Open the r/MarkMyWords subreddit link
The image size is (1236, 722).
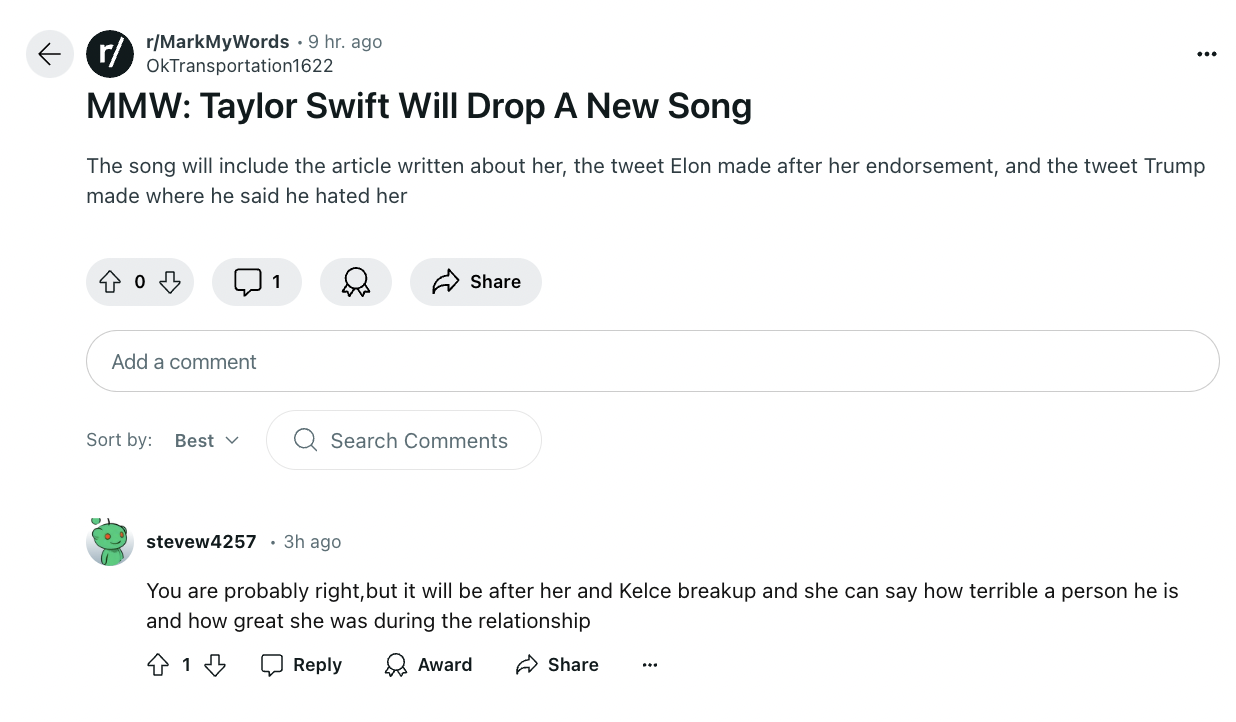218,42
